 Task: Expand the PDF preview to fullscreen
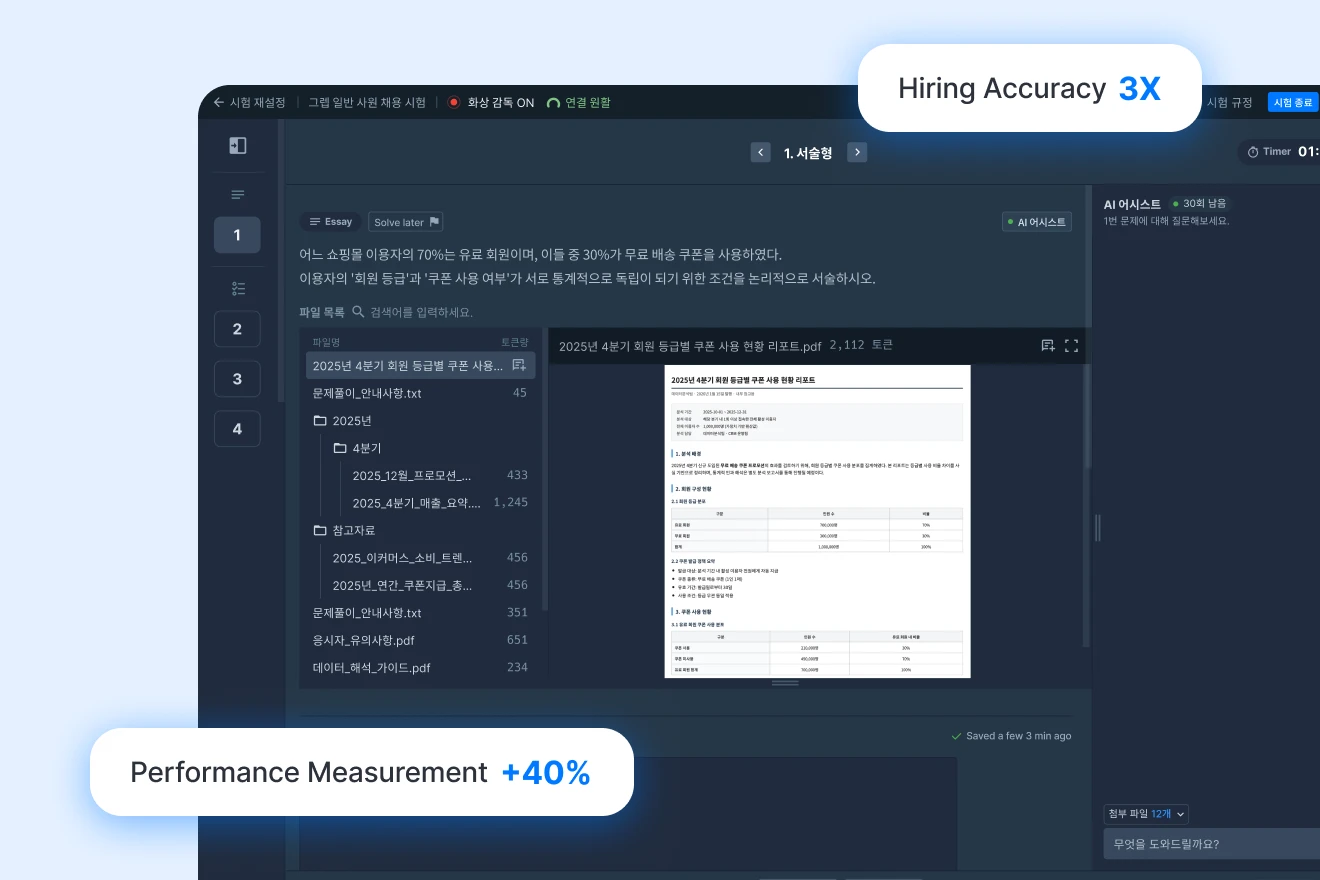(x=1071, y=346)
